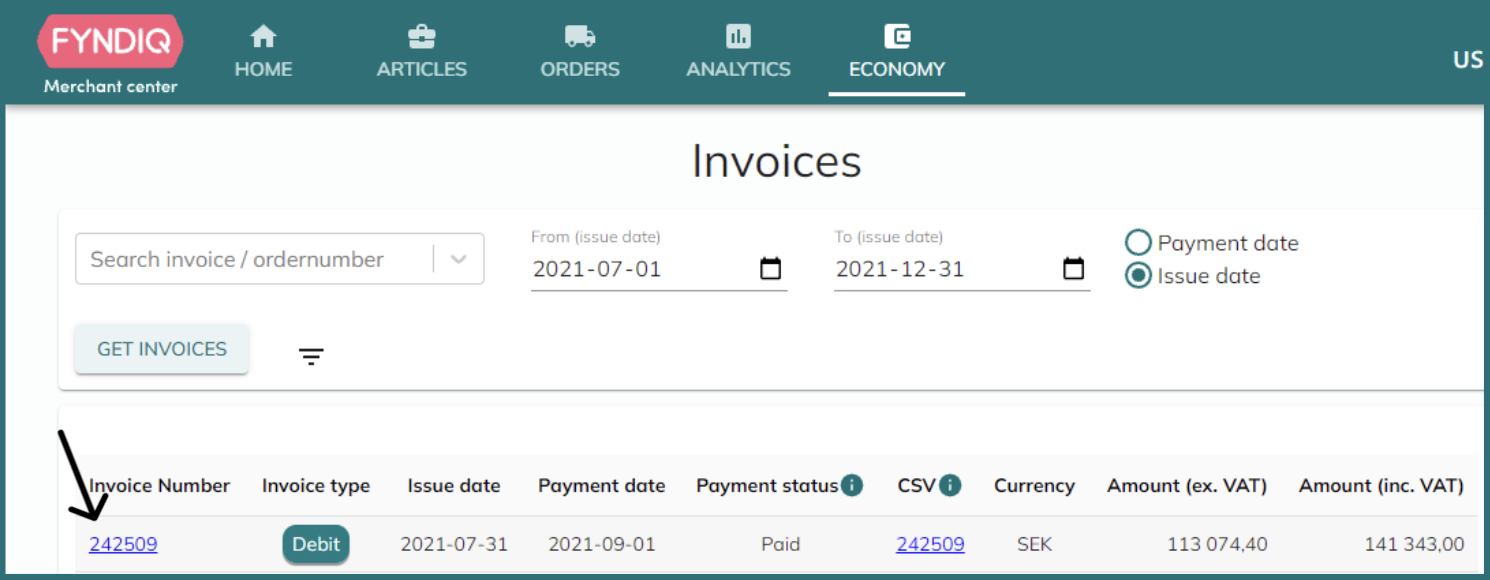Click the Orders truck icon
Viewport: 1490px width, 580px height.
[x=580, y=37]
